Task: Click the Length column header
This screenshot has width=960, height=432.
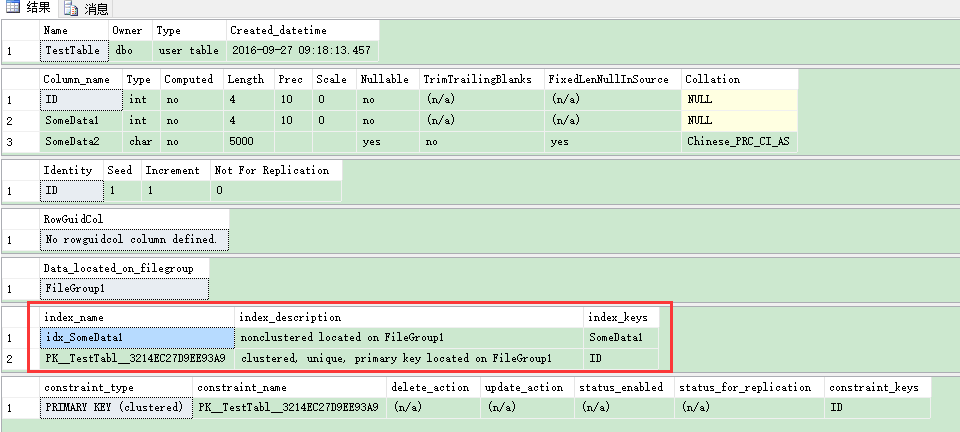Action: (249, 80)
